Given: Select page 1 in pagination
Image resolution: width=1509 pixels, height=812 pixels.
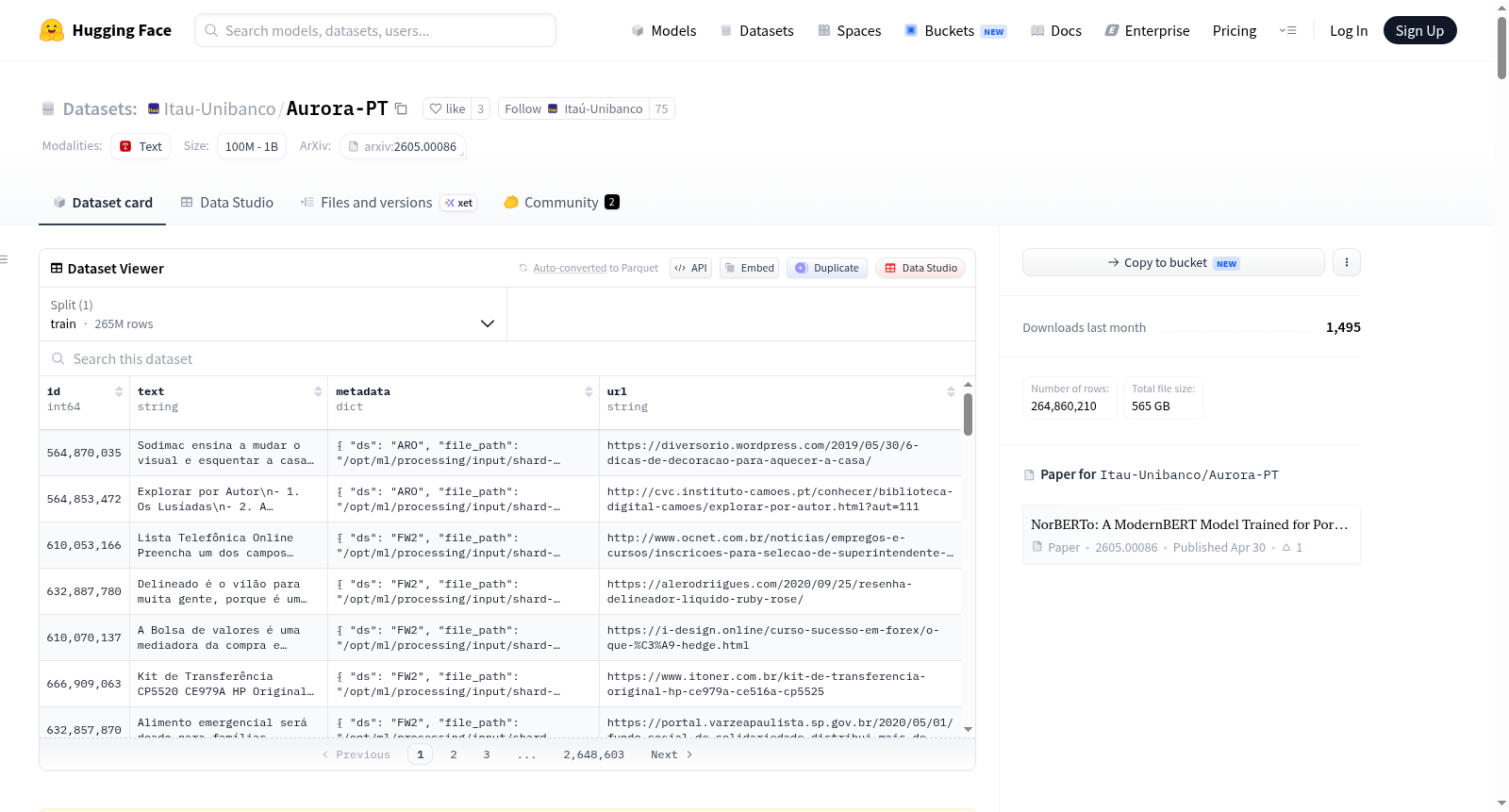Looking at the screenshot, I should [421, 754].
